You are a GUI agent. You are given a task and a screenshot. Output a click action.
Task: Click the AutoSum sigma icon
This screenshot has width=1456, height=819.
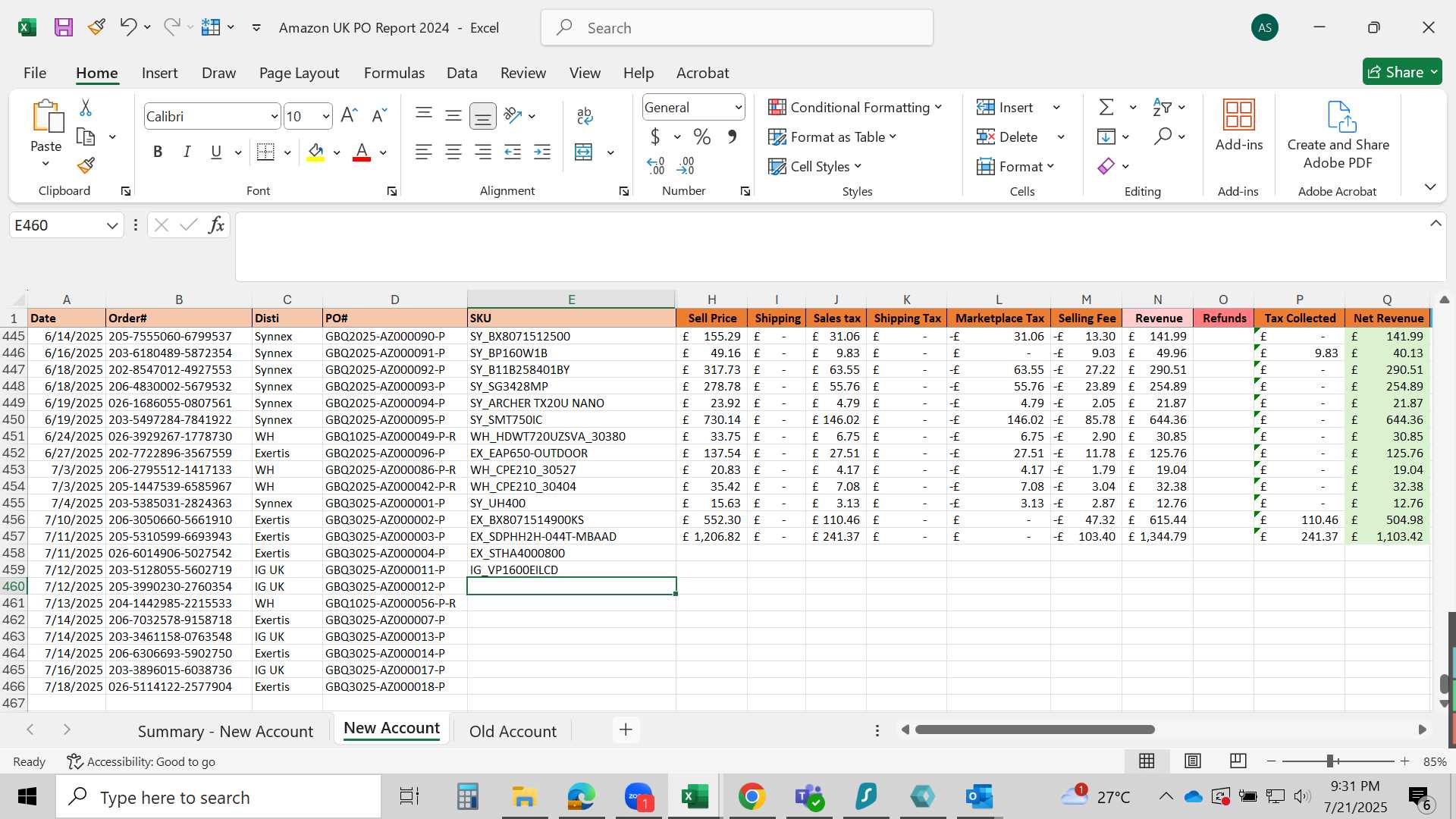click(x=1106, y=107)
